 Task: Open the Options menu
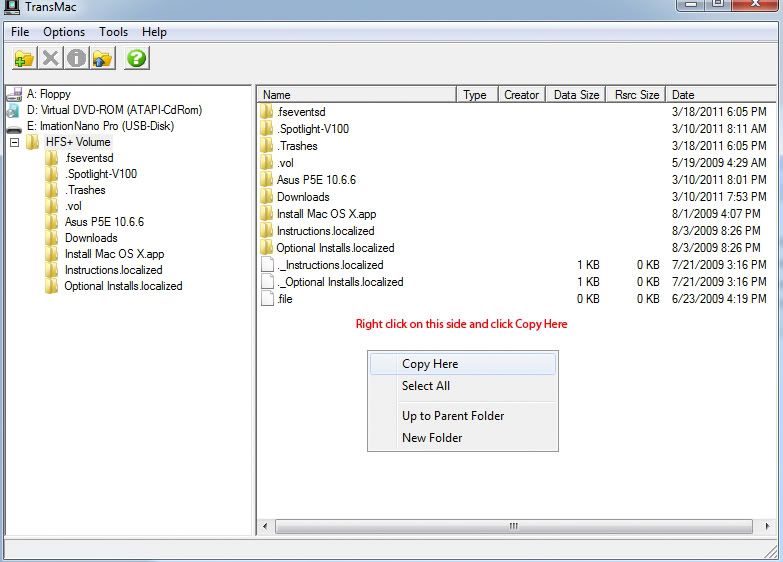click(x=64, y=32)
